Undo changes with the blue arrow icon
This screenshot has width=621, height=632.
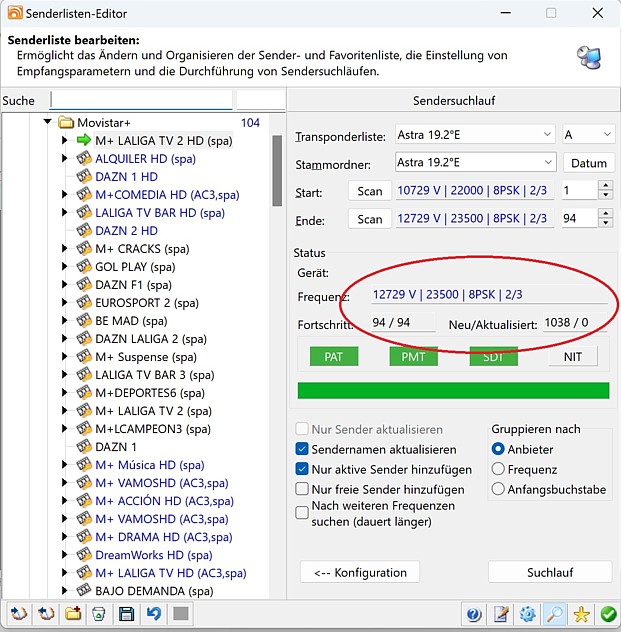154,614
